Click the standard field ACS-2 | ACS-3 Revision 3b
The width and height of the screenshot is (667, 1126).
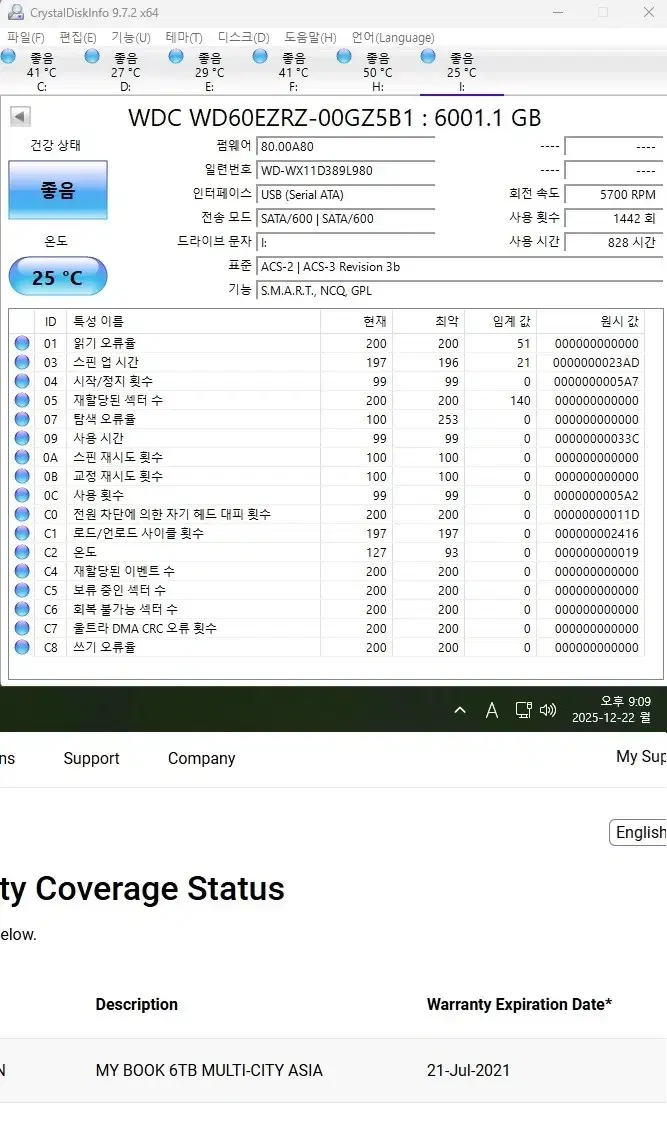click(x=460, y=266)
